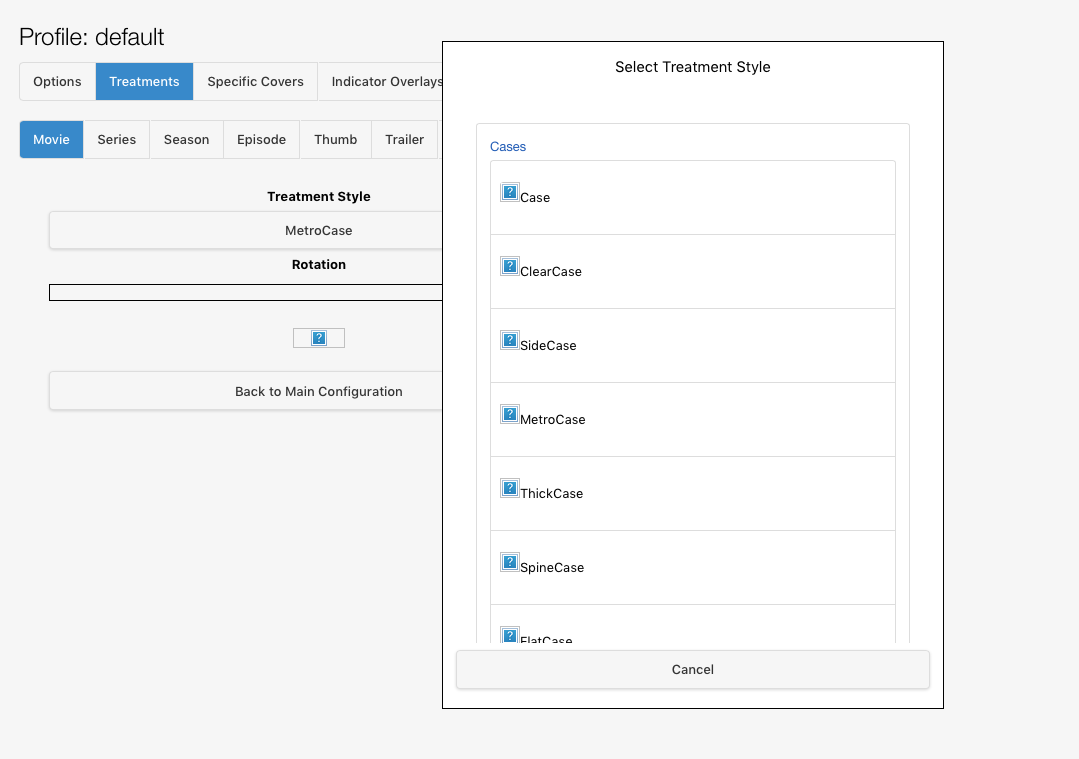Click the MetroCase thumbnail icon in list
This screenshot has height=759, width=1079.
pyautogui.click(x=510, y=414)
